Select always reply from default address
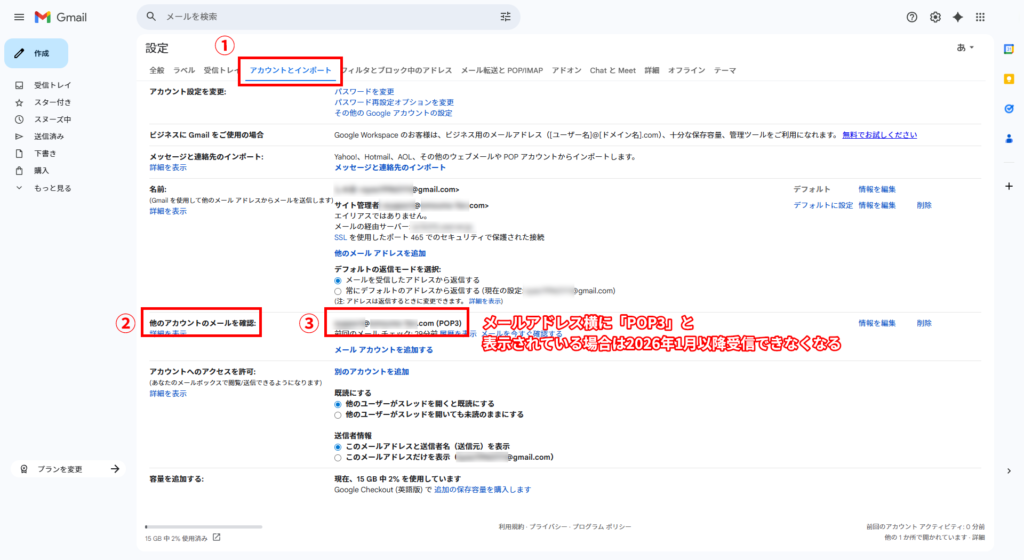The image size is (1024, 560). click(x=338, y=291)
